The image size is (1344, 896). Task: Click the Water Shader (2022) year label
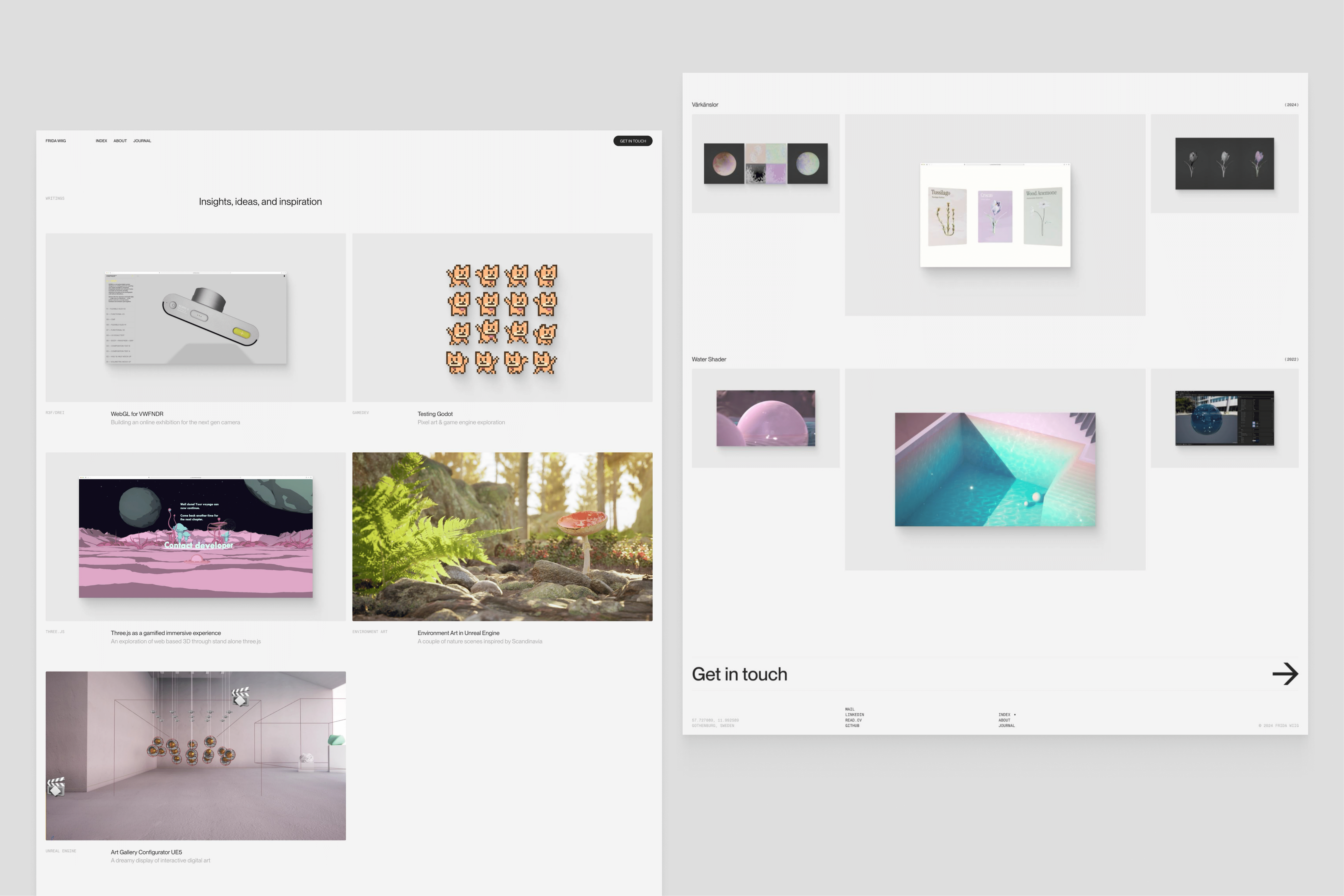[x=1291, y=359]
